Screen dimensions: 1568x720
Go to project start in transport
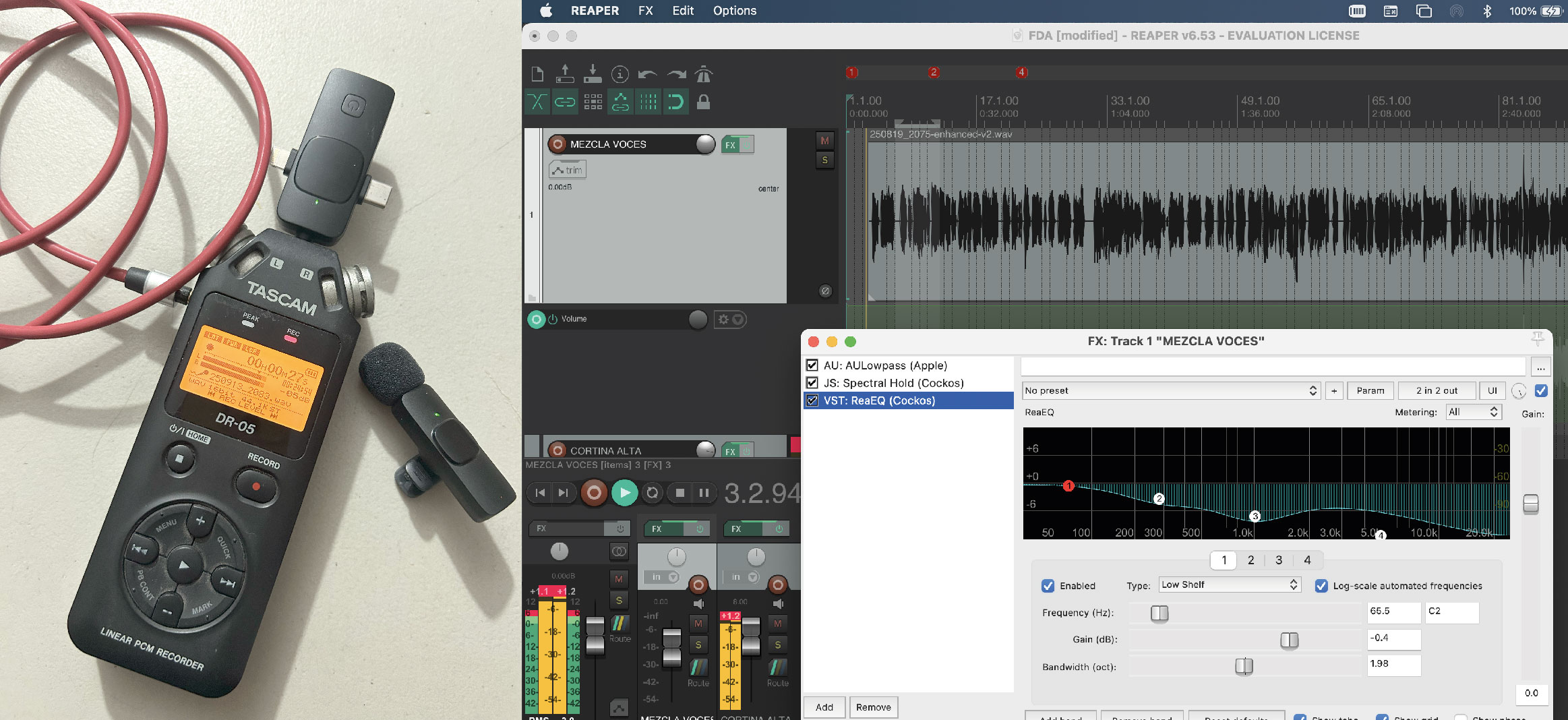(540, 493)
